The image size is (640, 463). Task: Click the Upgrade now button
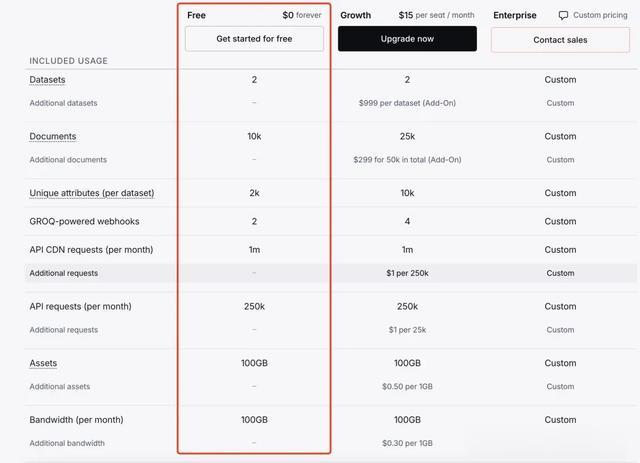[407, 39]
